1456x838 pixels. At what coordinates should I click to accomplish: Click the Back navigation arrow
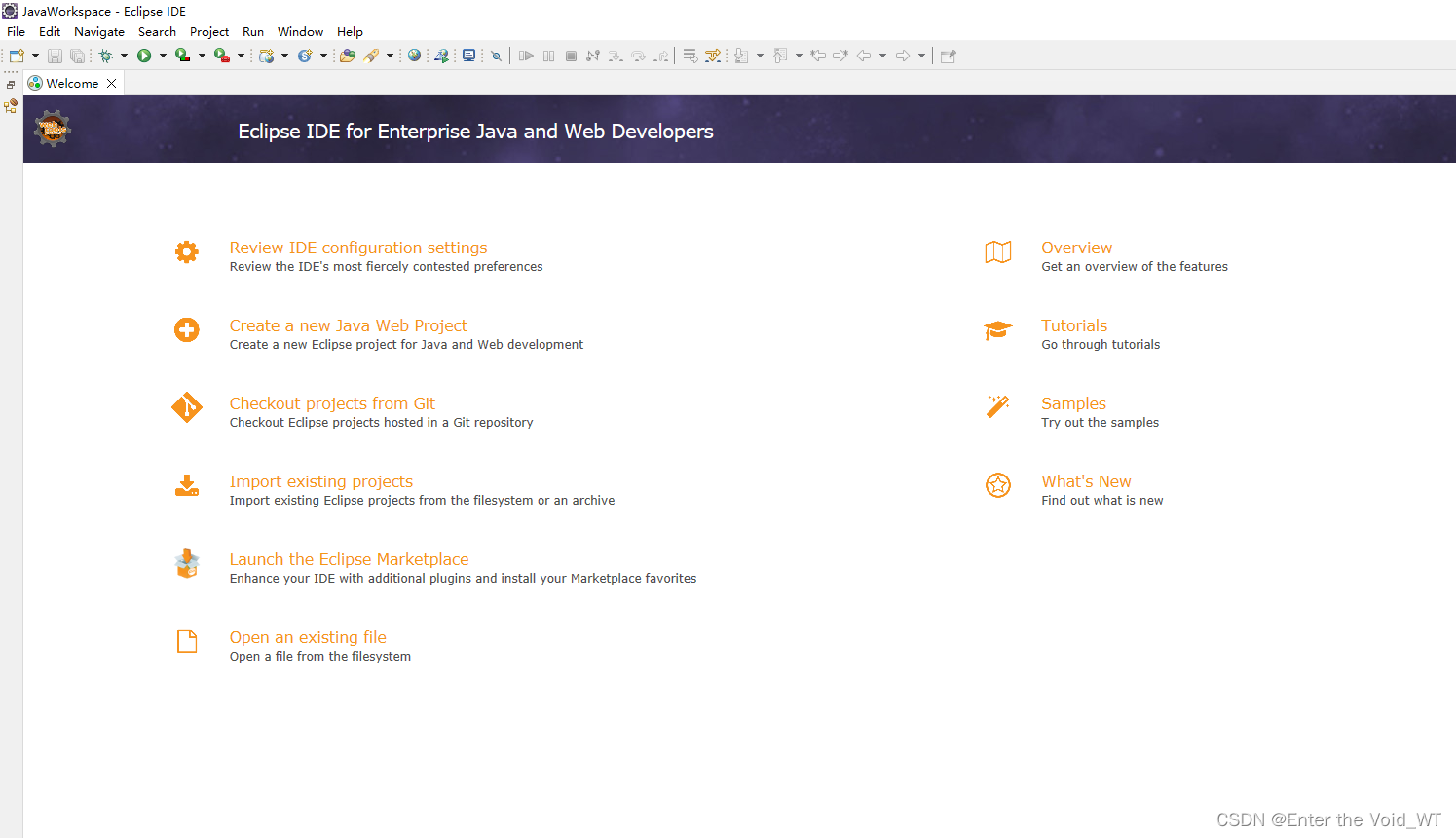tap(864, 56)
